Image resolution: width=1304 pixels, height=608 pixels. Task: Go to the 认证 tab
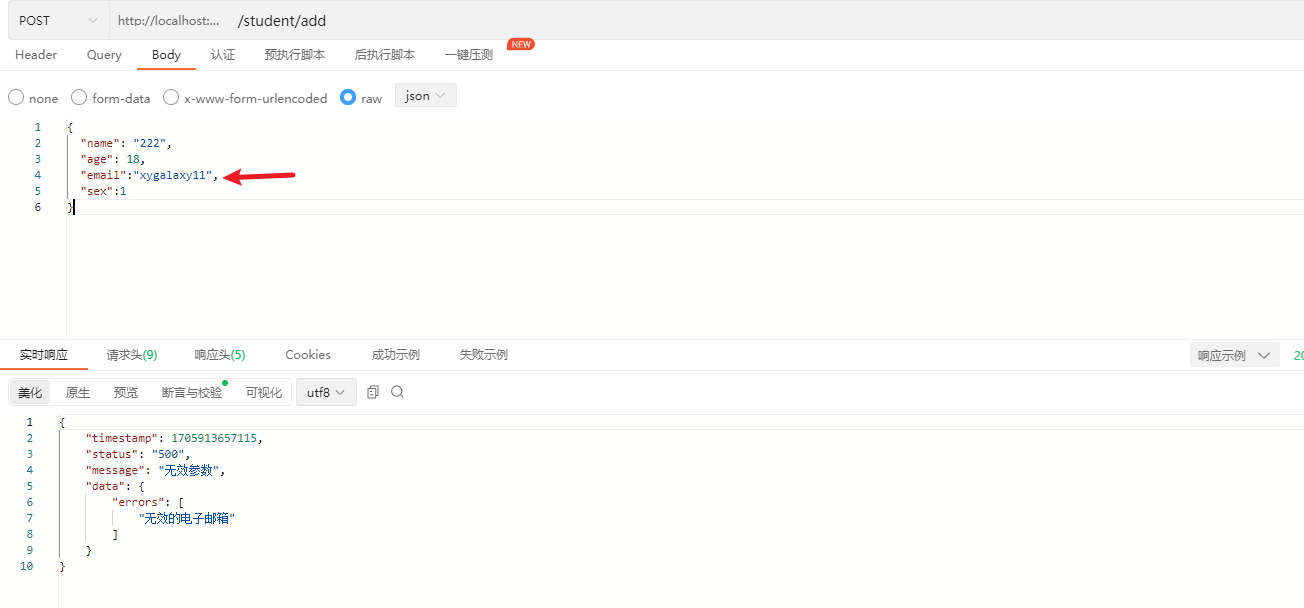(223, 55)
